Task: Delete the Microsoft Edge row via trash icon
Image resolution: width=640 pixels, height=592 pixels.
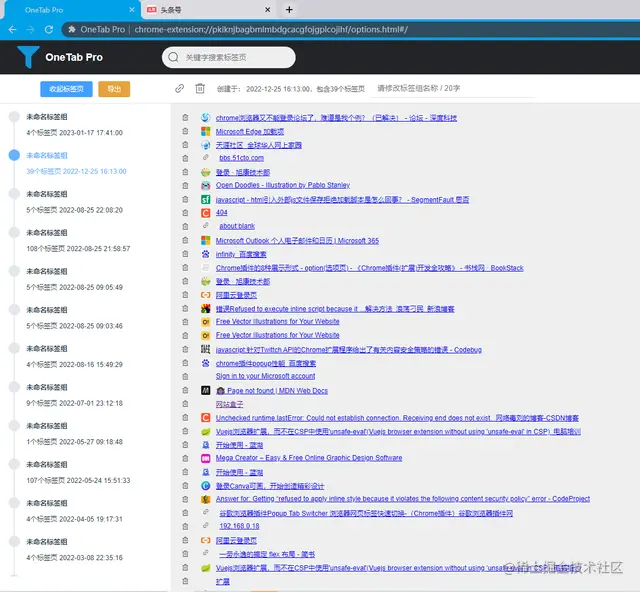Action: pos(185,131)
